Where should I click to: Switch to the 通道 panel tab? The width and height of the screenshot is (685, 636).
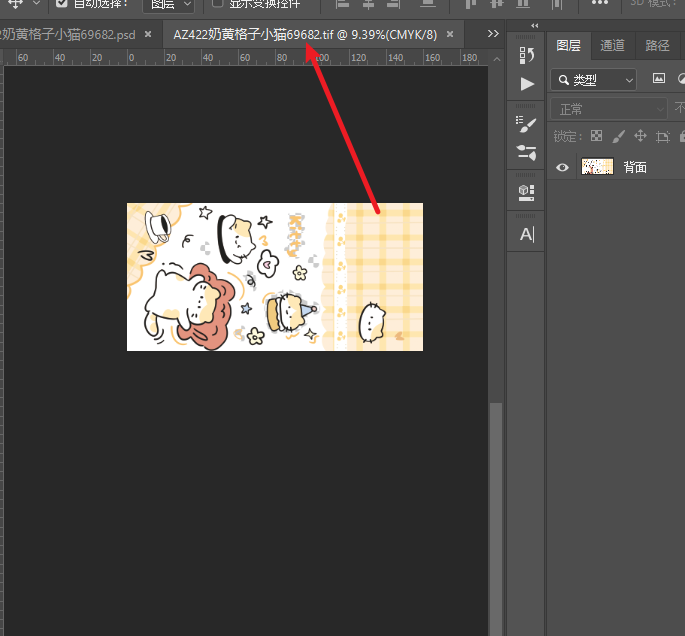pyautogui.click(x=612, y=45)
